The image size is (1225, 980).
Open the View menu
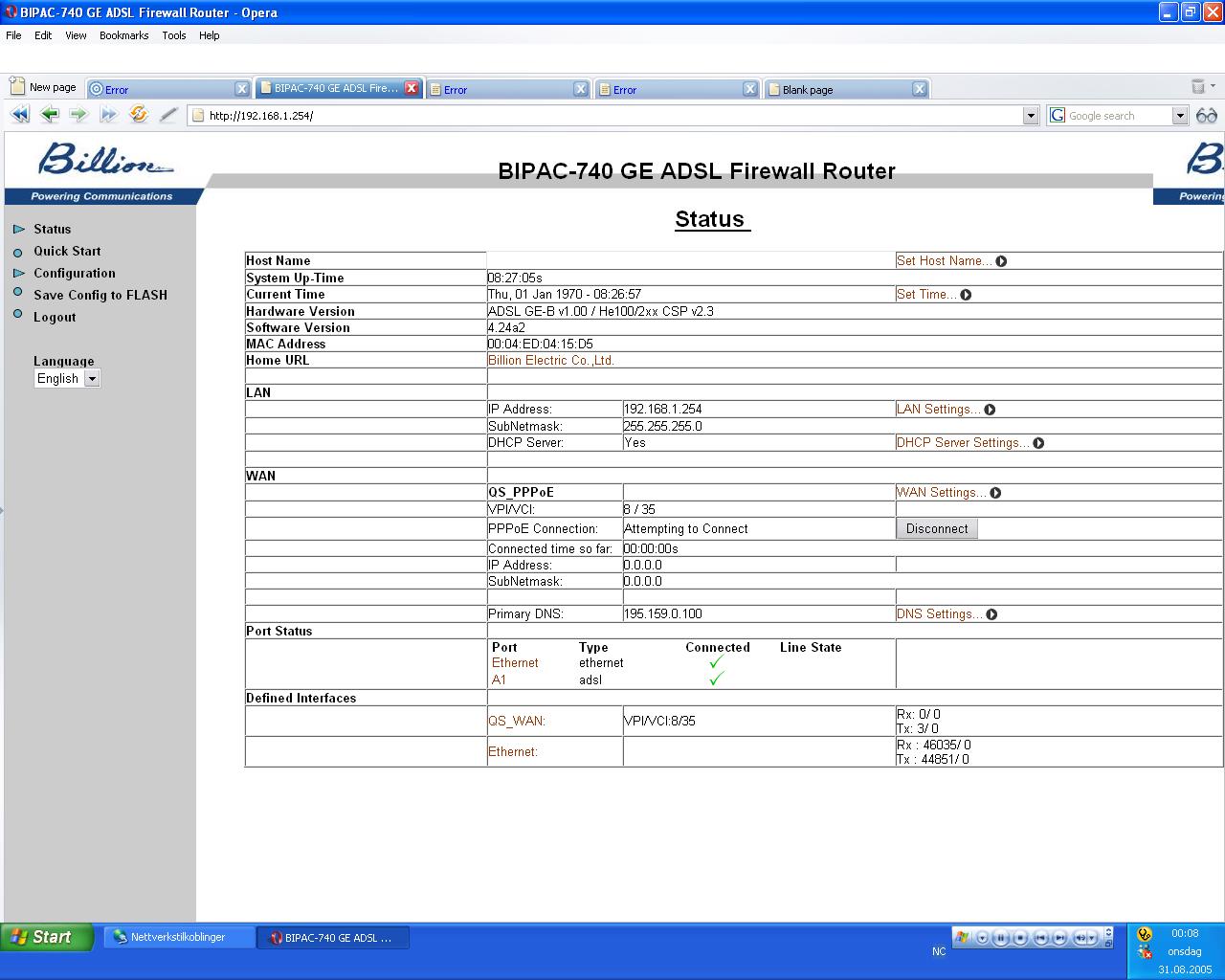(x=76, y=35)
